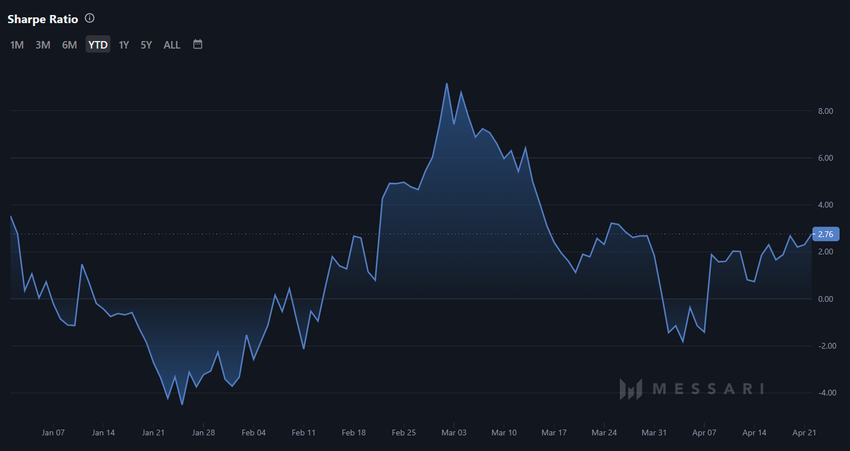Select the 1M time range

[17, 45]
